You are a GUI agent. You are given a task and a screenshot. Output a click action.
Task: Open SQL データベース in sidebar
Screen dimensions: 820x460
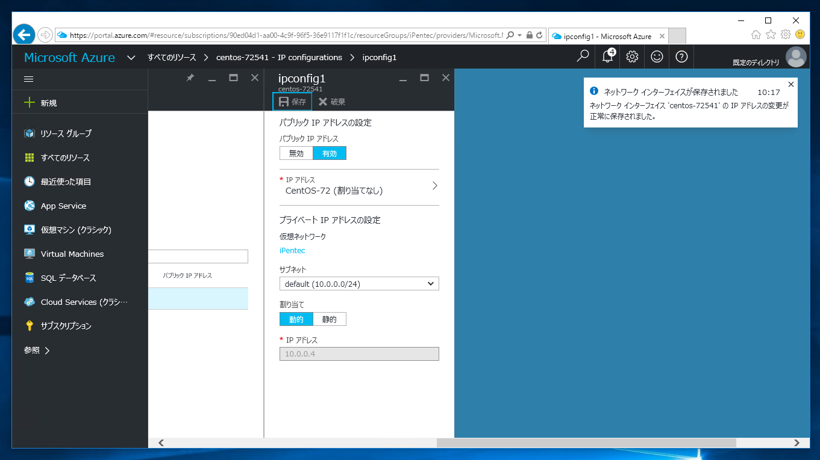coord(69,278)
